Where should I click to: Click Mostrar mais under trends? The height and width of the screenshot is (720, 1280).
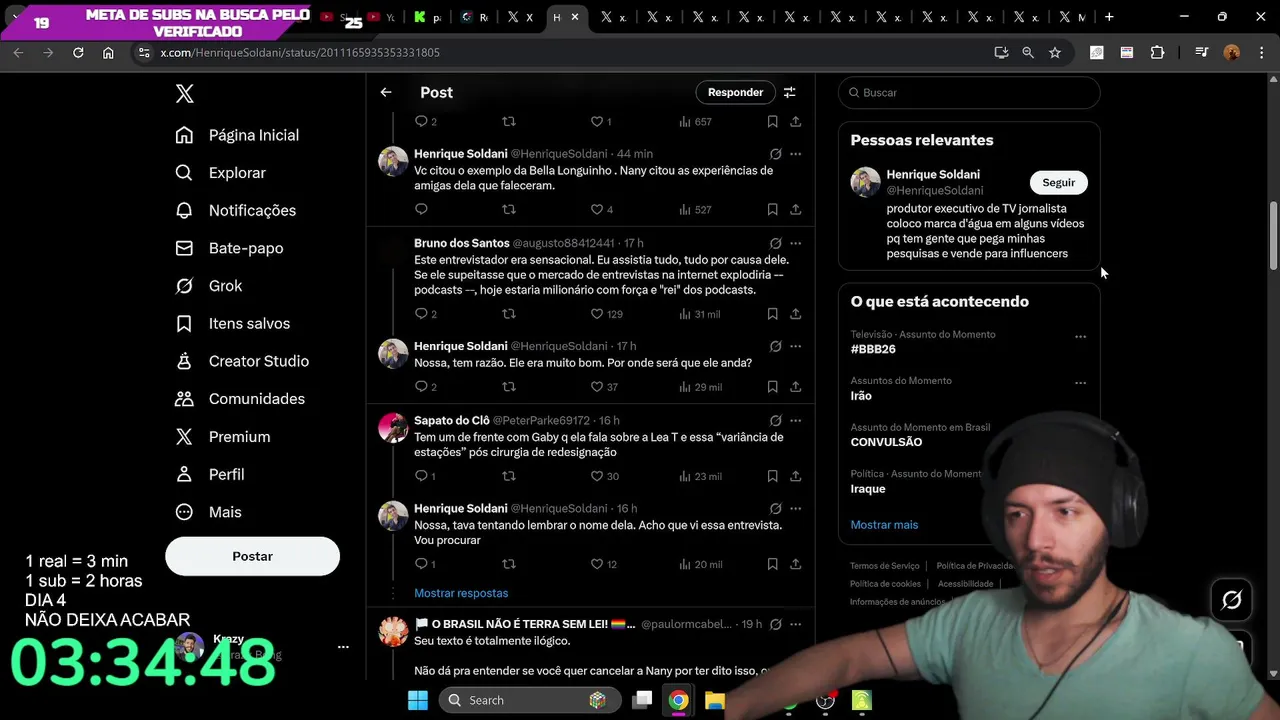884,524
